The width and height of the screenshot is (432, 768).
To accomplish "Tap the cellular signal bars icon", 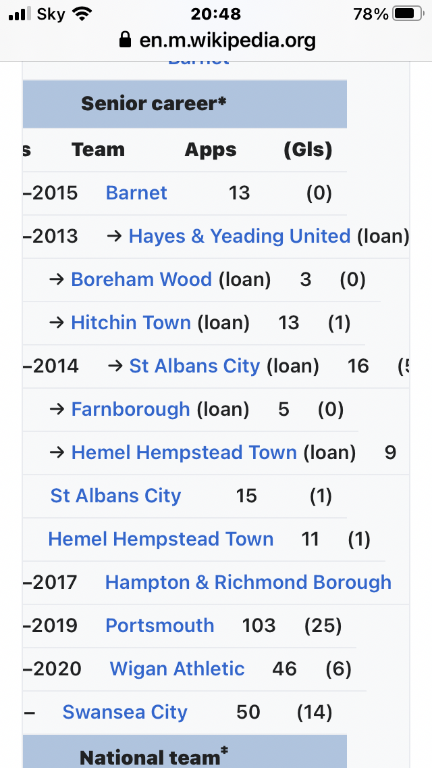I will click(20, 14).
